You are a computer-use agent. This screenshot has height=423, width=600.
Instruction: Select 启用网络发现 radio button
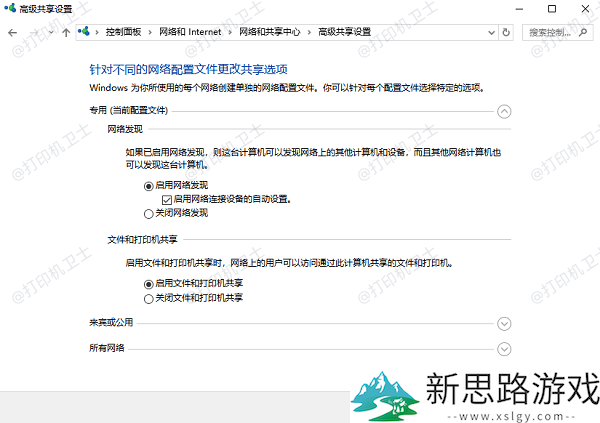[148, 186]
